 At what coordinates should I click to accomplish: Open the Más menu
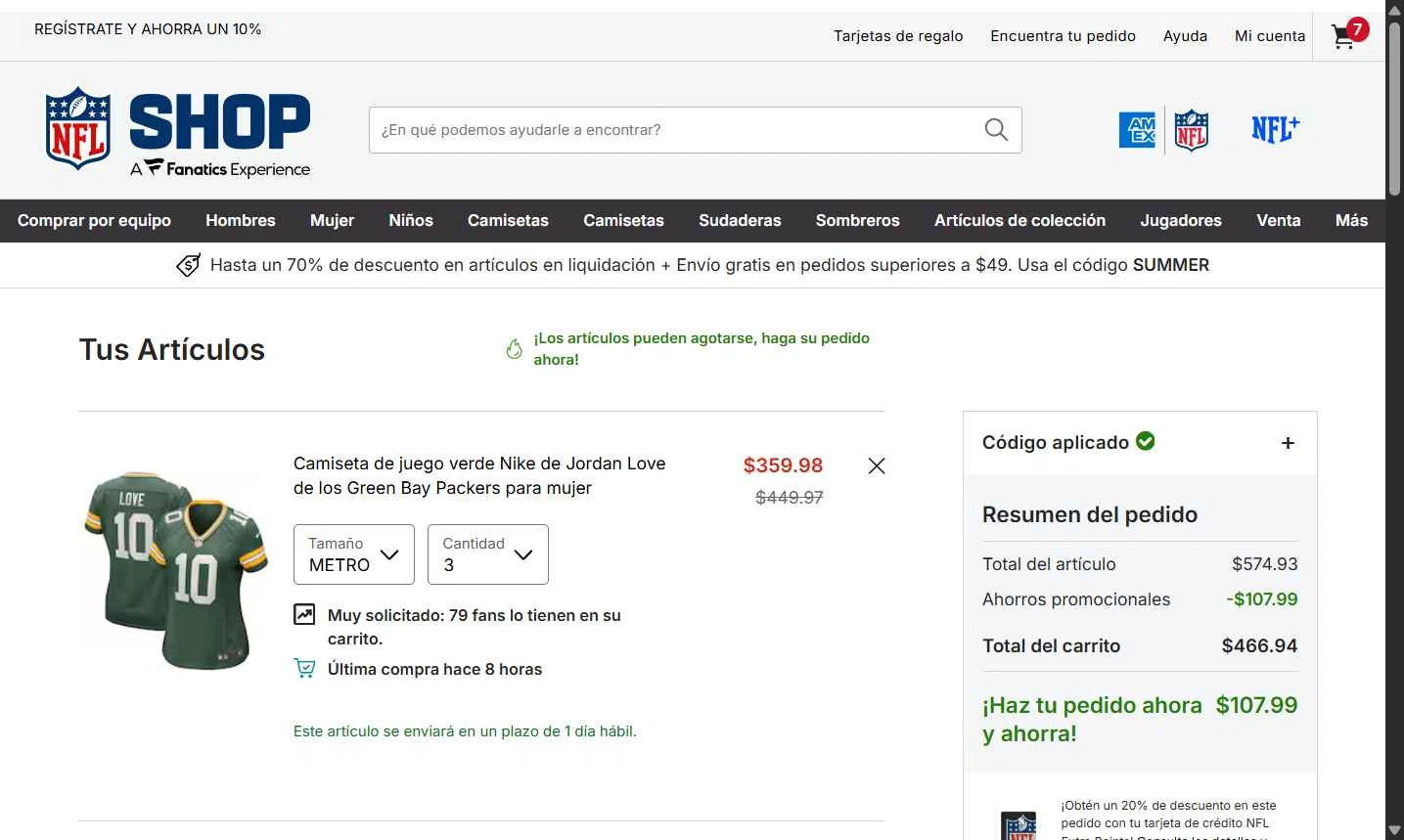[1351, 221]
